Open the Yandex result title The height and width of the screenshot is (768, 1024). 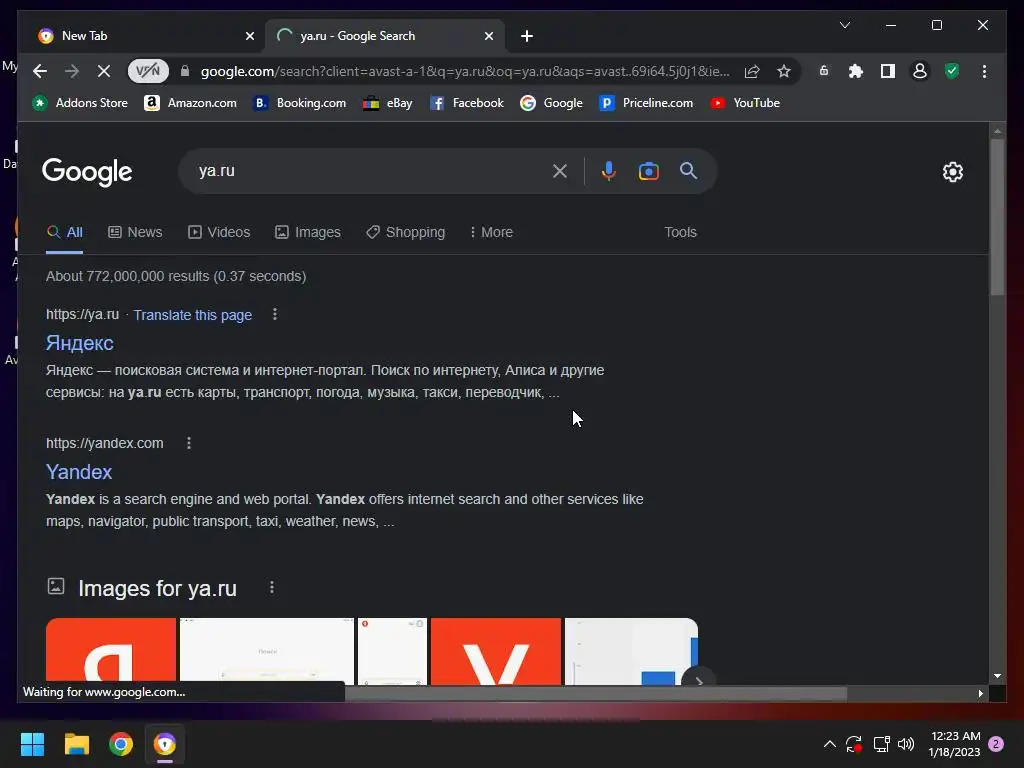click(79, 472)
